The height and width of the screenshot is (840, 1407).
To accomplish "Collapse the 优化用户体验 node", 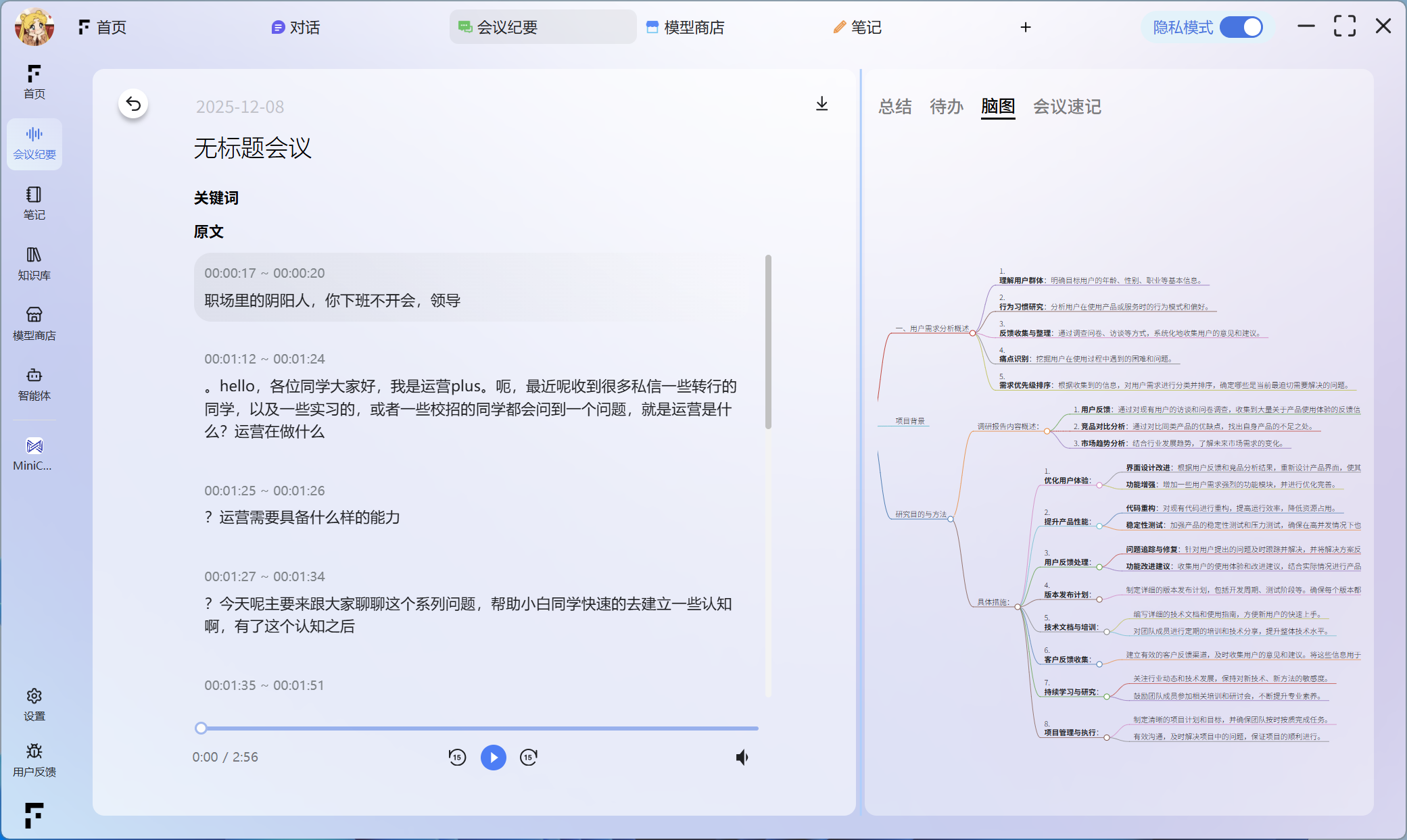I will click(1099, 485).
